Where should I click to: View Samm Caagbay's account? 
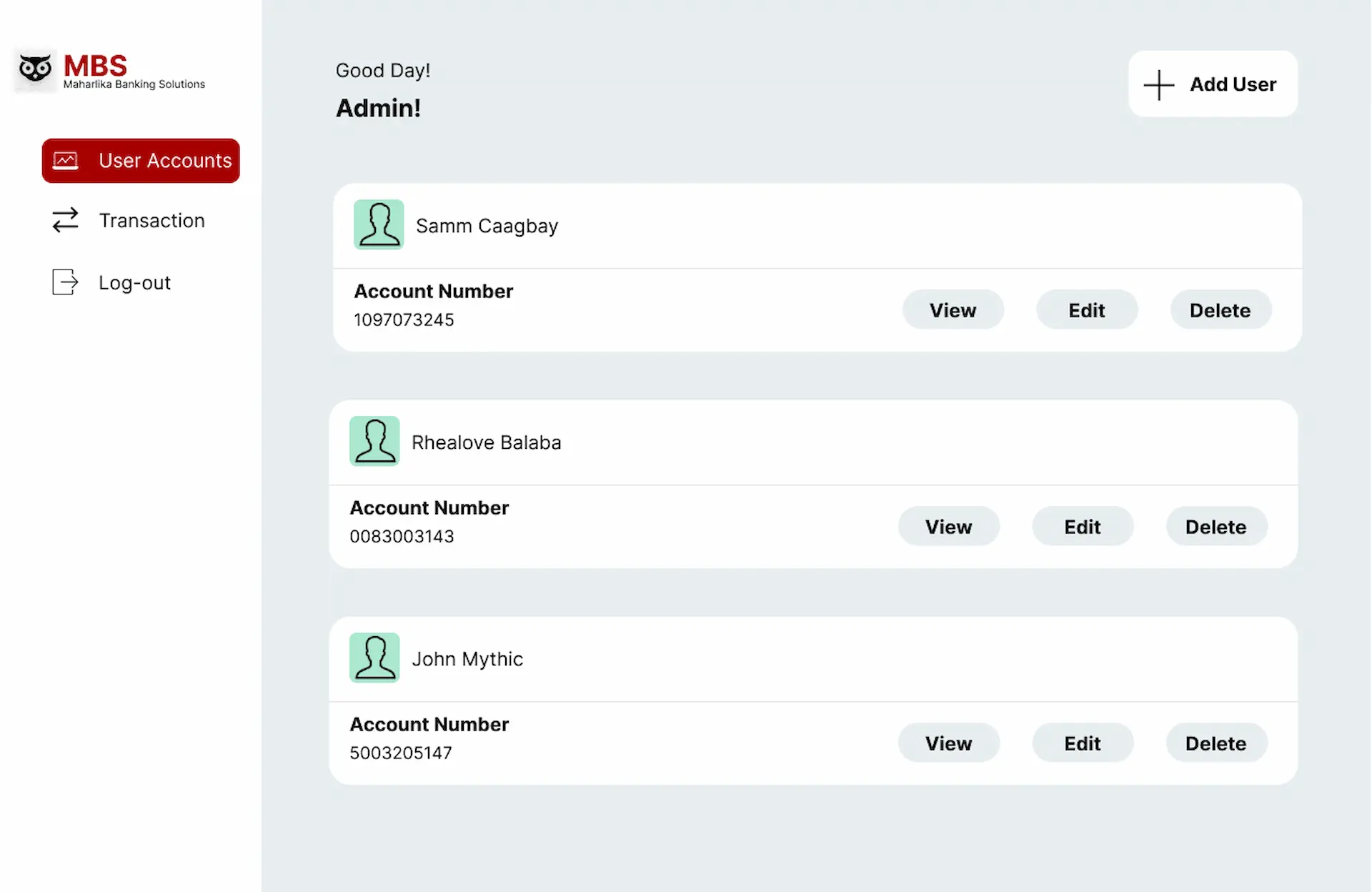tap(953, 309)
